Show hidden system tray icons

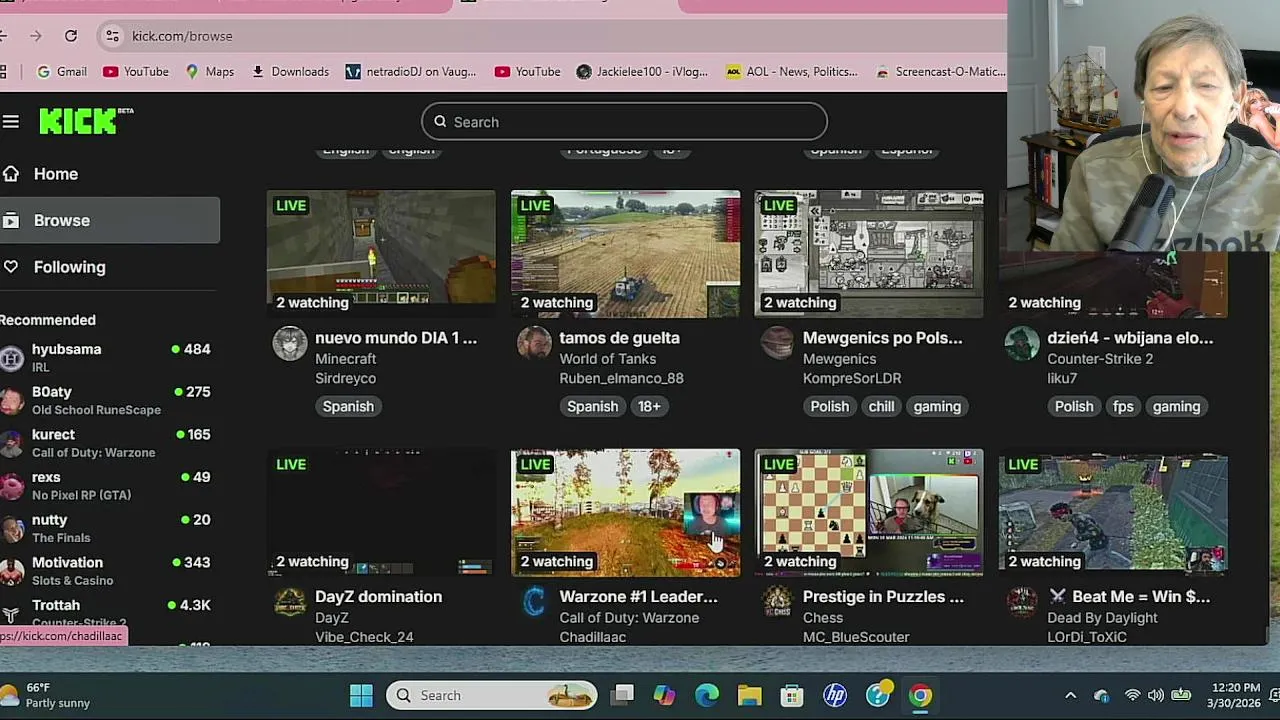coord(1070,695)
